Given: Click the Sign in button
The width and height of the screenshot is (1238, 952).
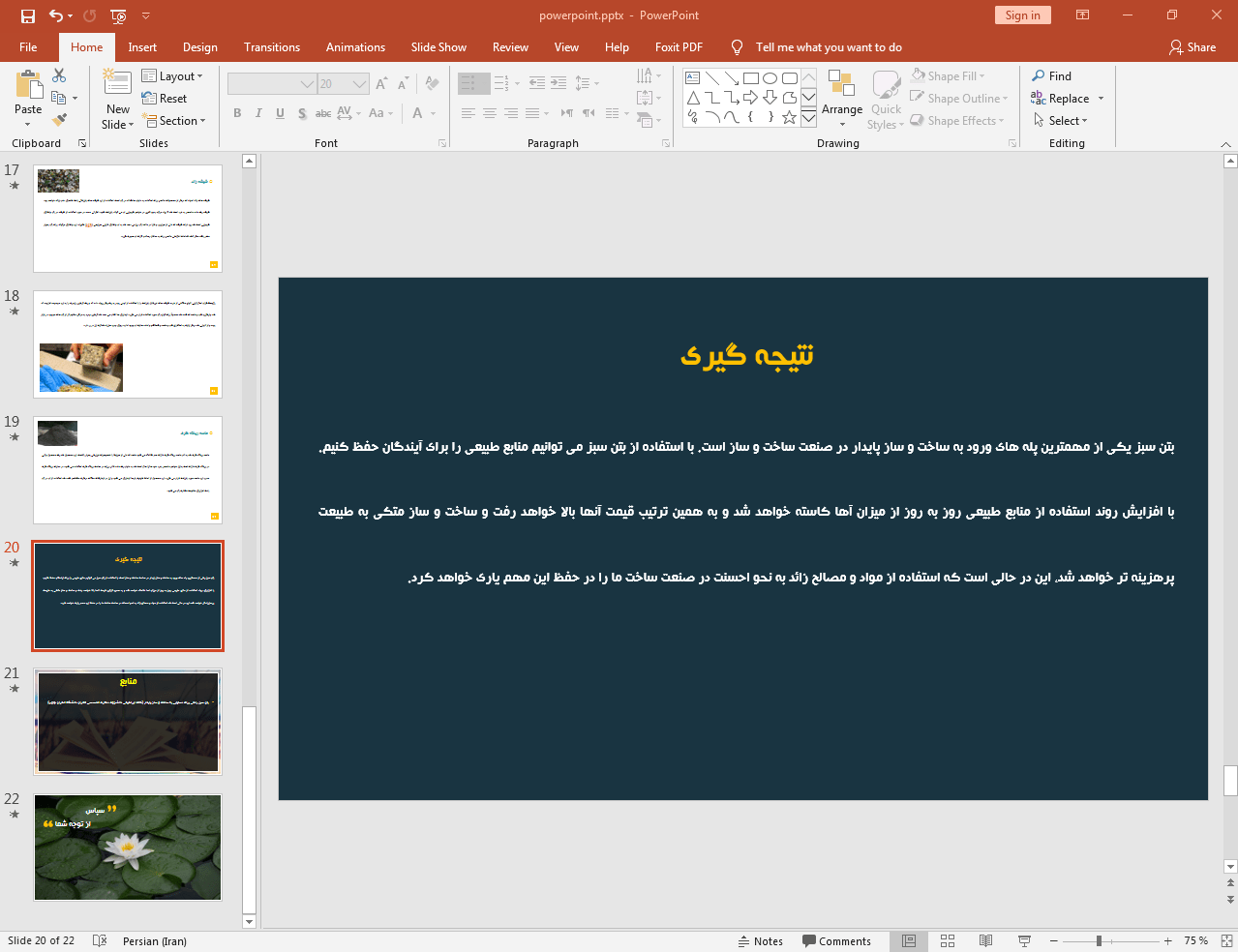Looking at the screenshot, I should [x=1022, y=15].
